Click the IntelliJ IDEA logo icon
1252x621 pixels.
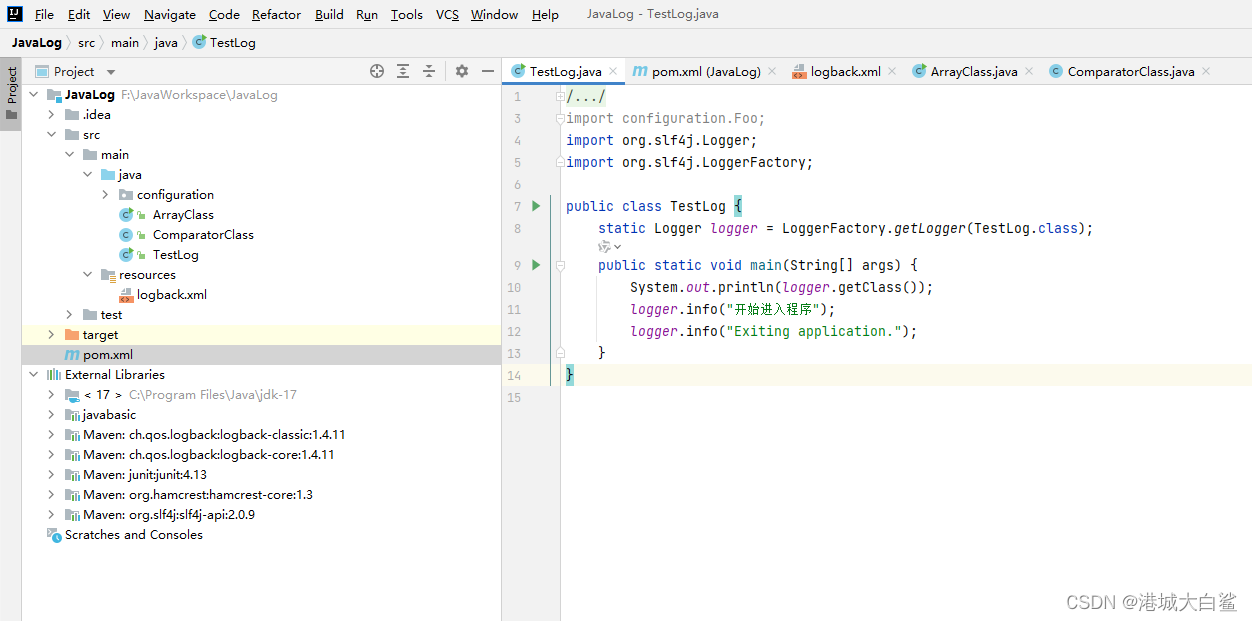[15, 14]
